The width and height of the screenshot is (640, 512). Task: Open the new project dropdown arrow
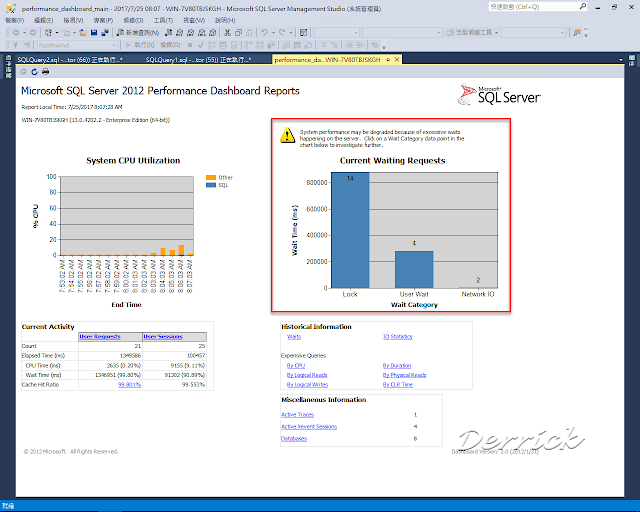[57, 33]
